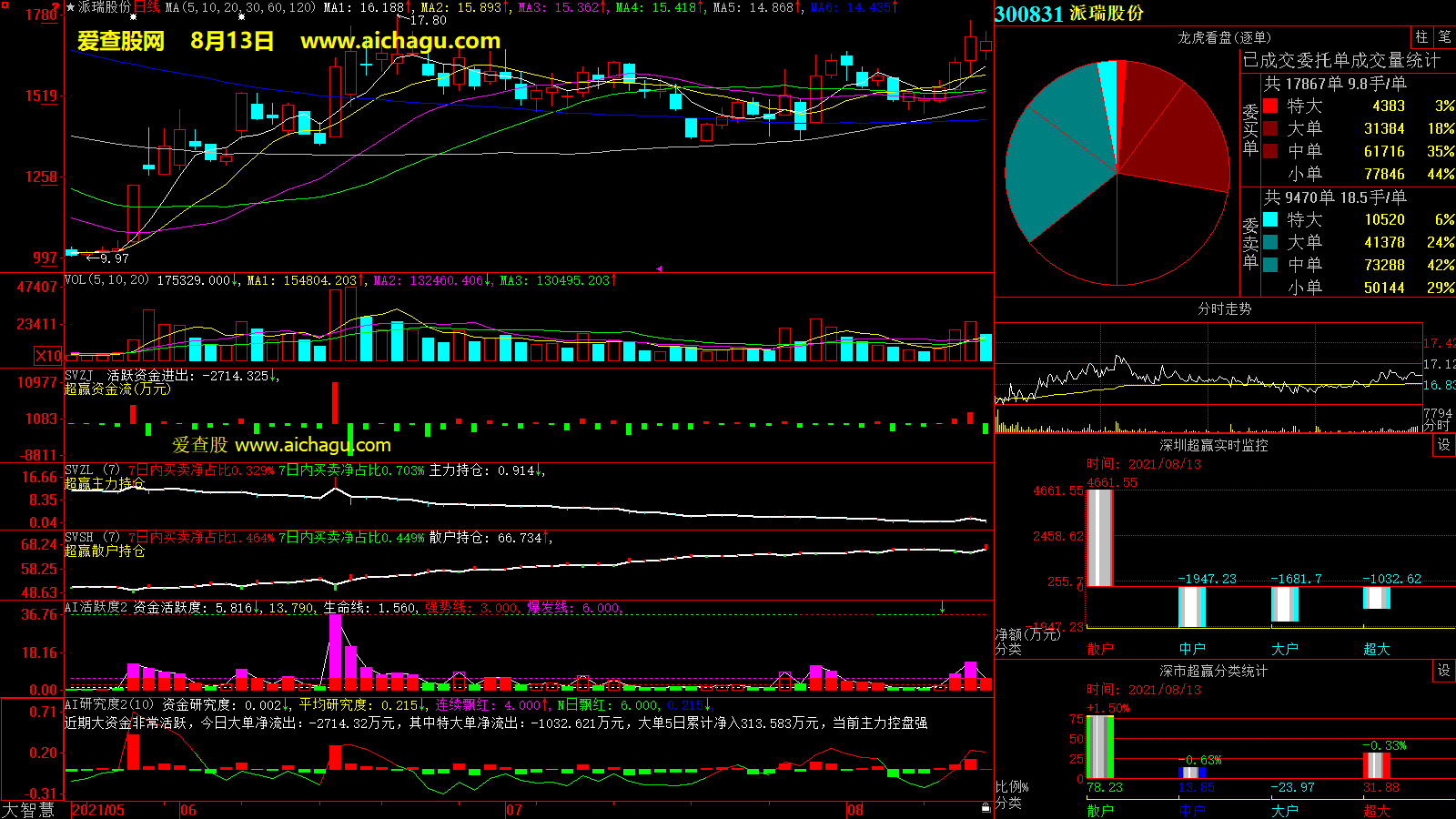Viewport: 1456px width, 819px height.
Task: Select the 龙虎看盘(逐单) panel title
Action: coord(1224,37)
